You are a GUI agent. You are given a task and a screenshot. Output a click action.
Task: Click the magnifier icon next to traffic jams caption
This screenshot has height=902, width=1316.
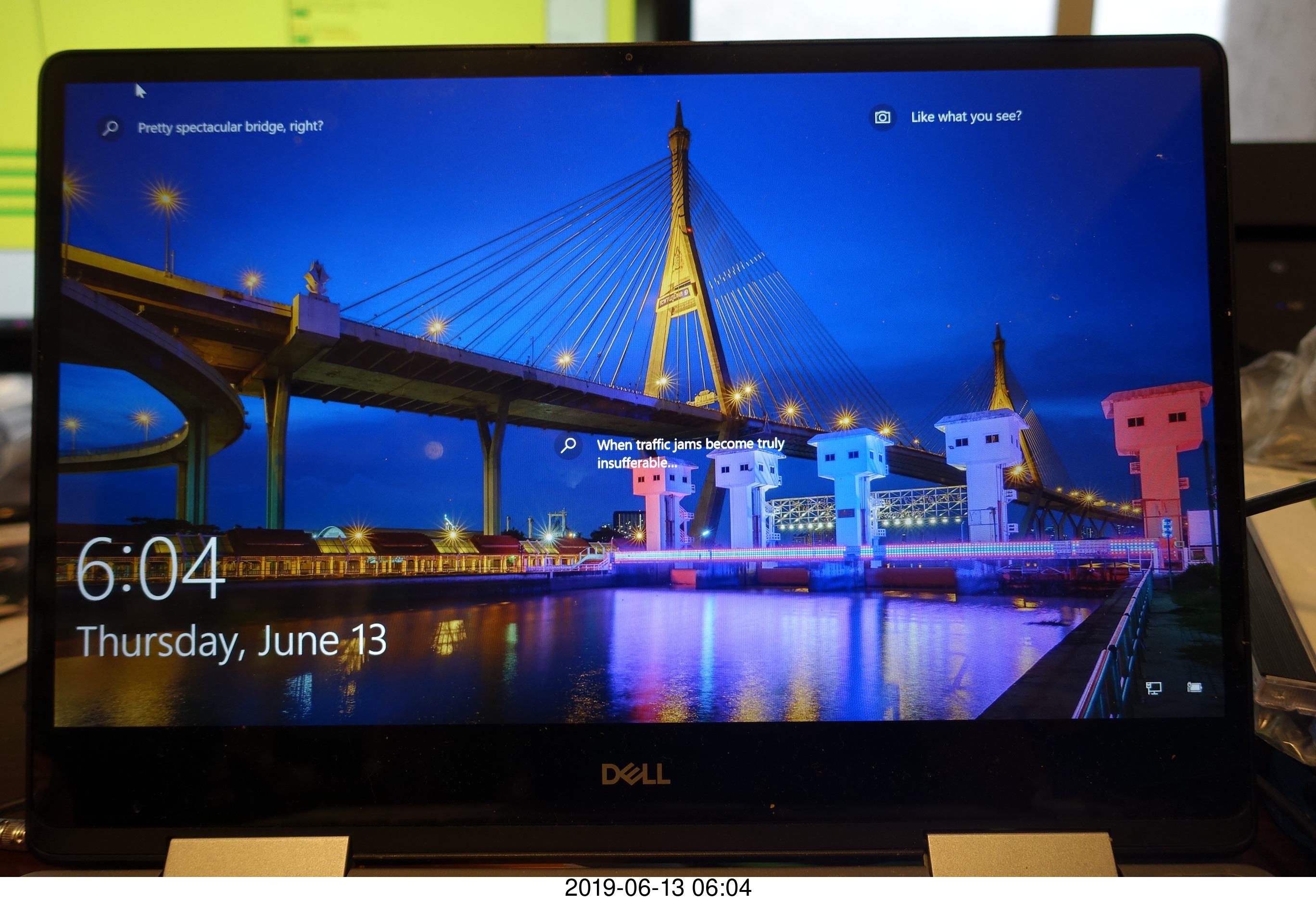[x=569, y=445]
